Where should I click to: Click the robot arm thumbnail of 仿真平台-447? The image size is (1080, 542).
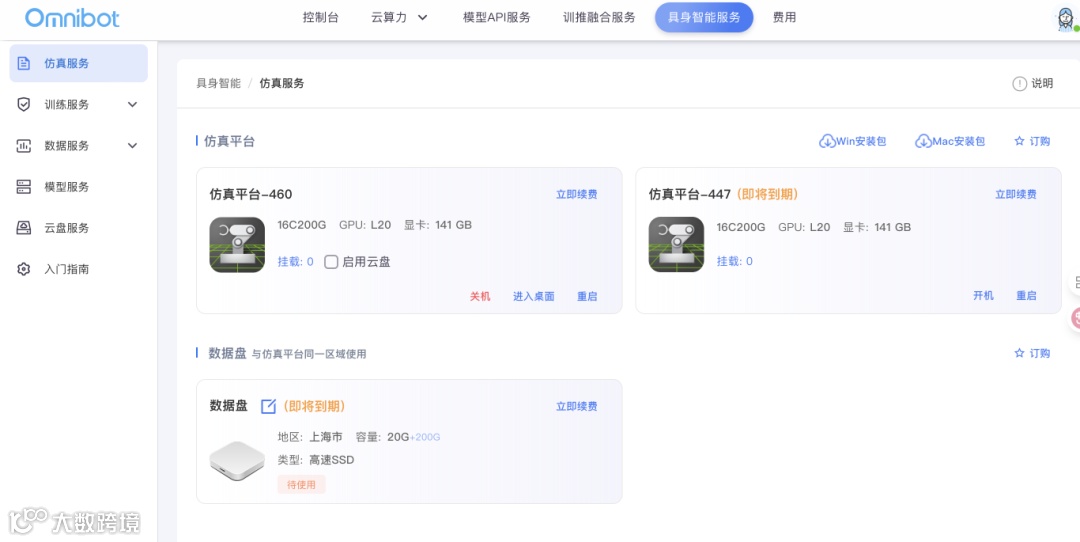tap(676, 244)
